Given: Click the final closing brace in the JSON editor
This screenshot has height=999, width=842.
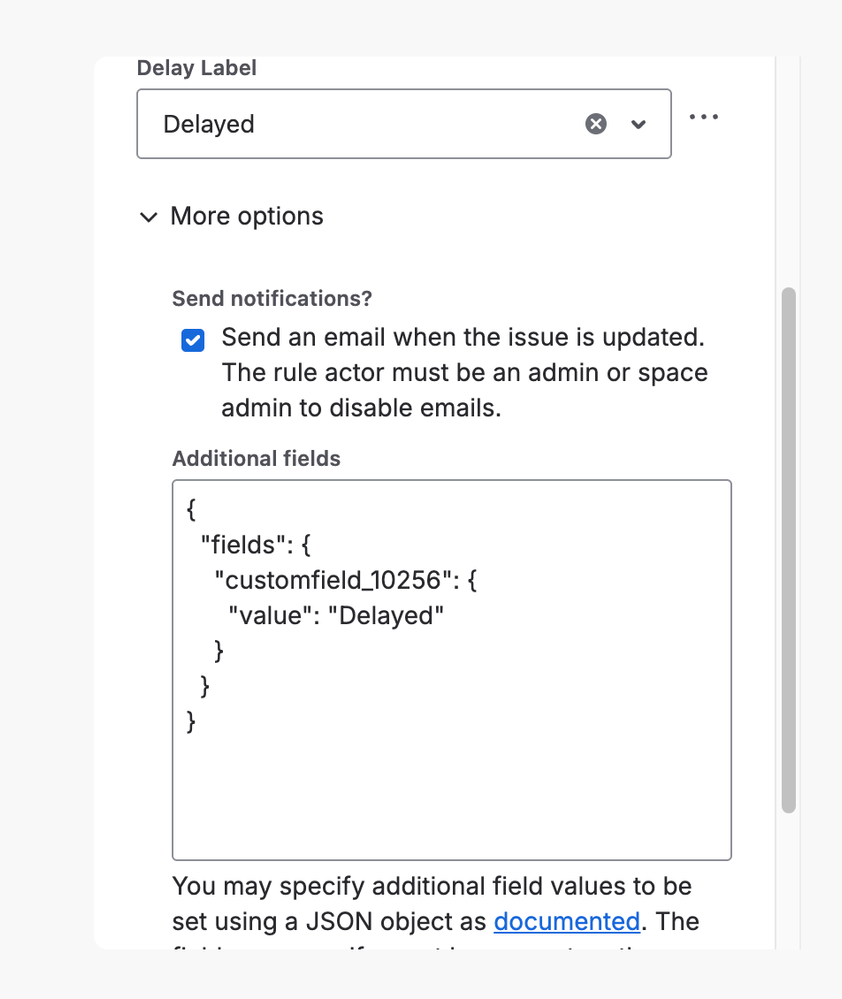Looking at the screenshot, I should (192, 720).
